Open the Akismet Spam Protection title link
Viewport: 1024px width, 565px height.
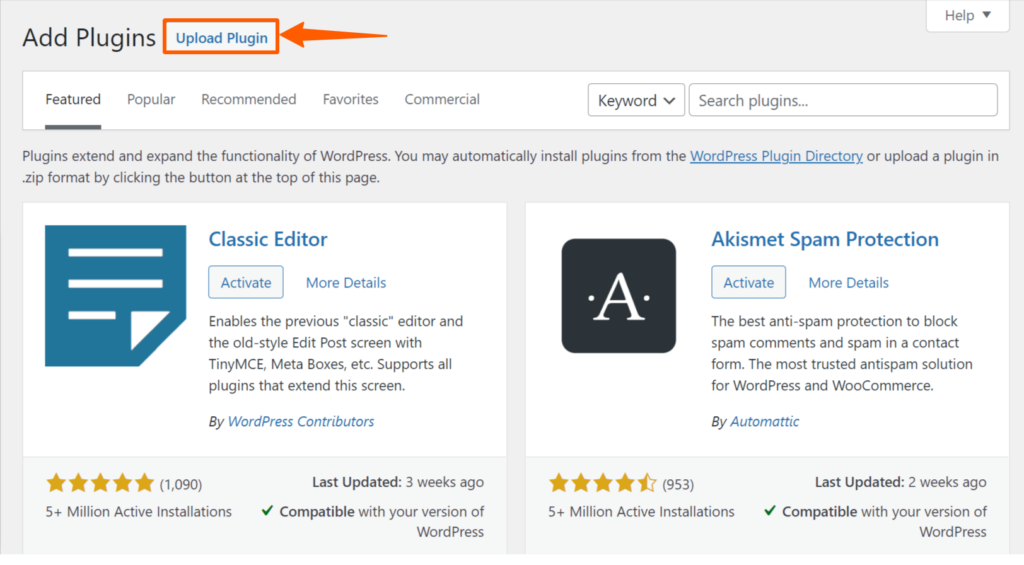(825, 239)
